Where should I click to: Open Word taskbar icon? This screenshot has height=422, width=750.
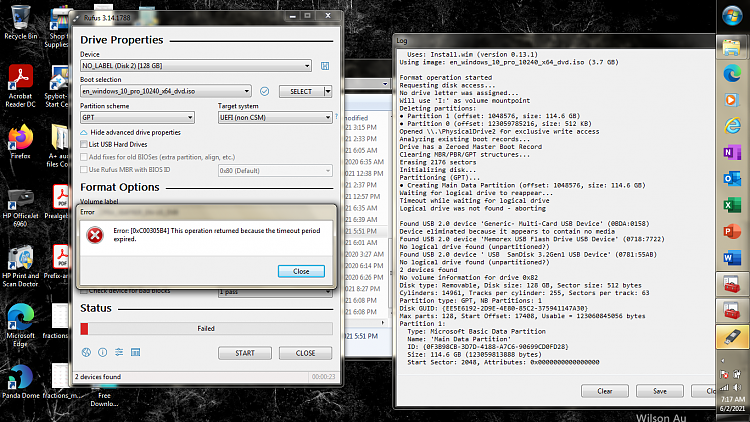pos(732,258)
